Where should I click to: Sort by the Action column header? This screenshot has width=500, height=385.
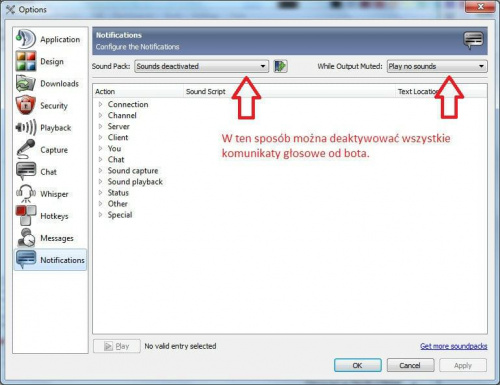point(138,91)
